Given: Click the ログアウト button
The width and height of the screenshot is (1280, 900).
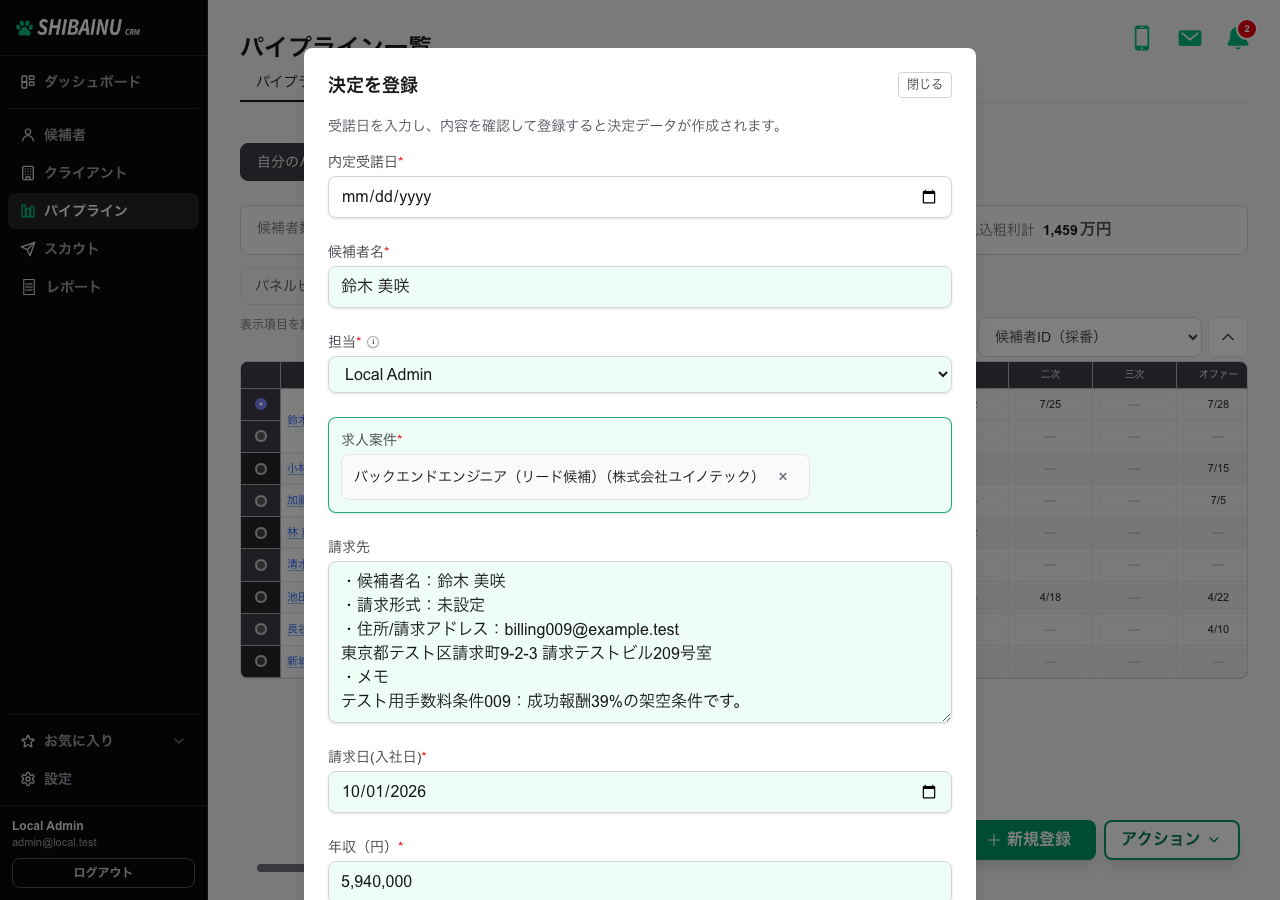Looking at the screenshot, I should [103, 873].
